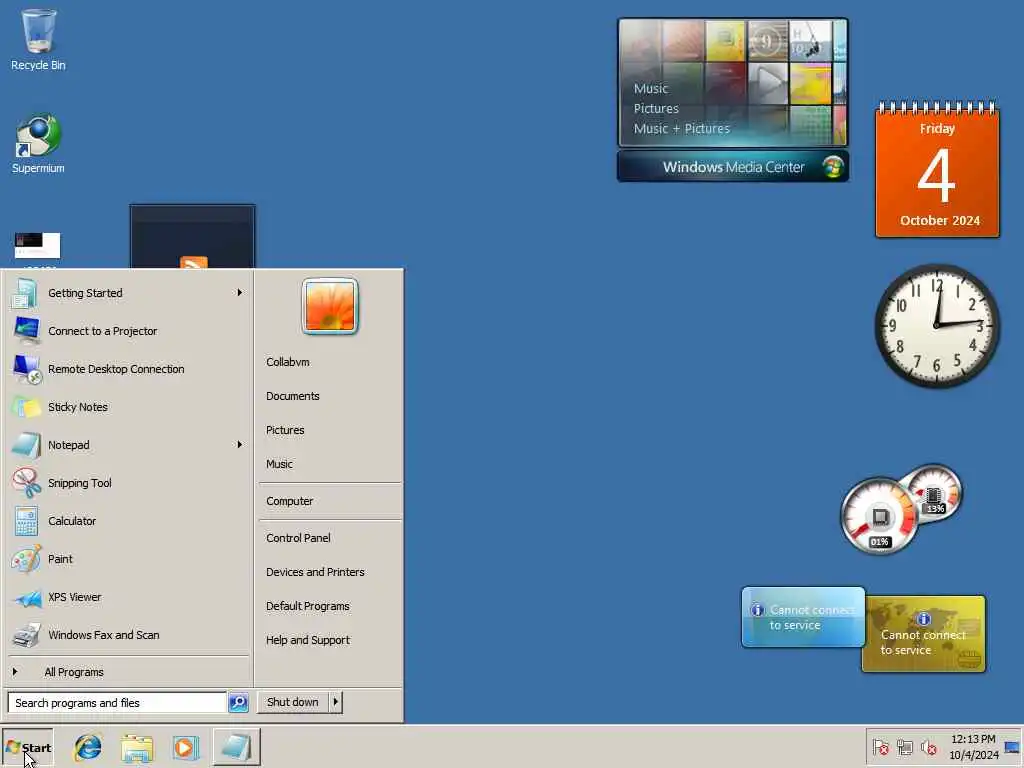Click the Windows orb in Media Center gadget
This screenshot has height=768, width=1024.
[832, 167]
